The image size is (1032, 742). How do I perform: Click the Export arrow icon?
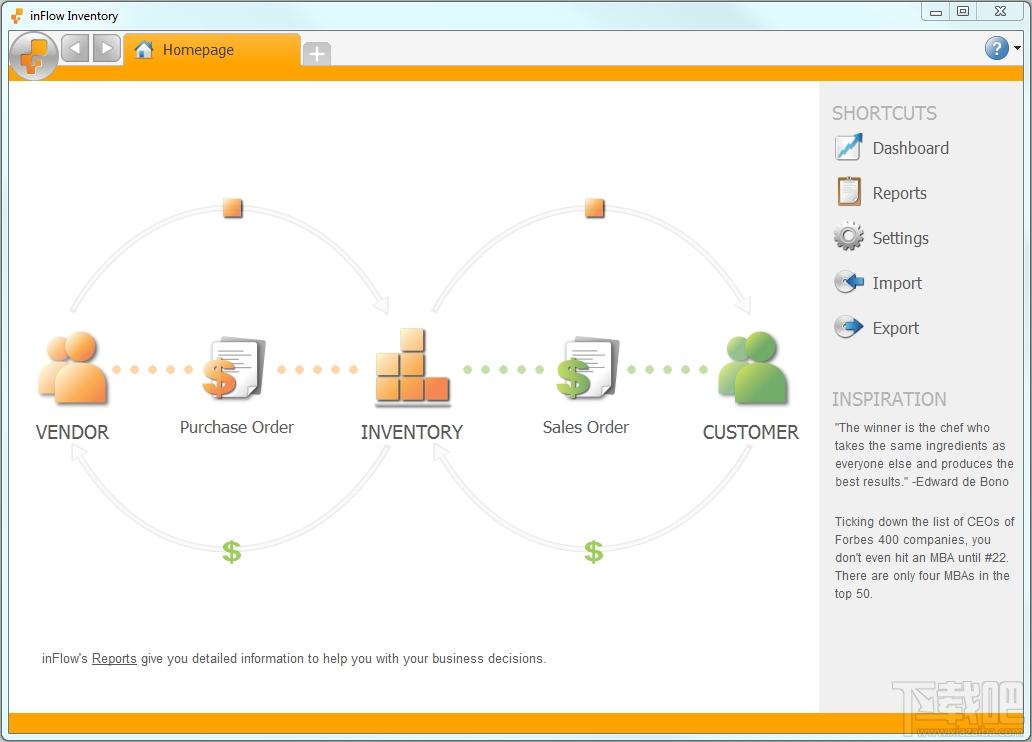coord(848,327)
